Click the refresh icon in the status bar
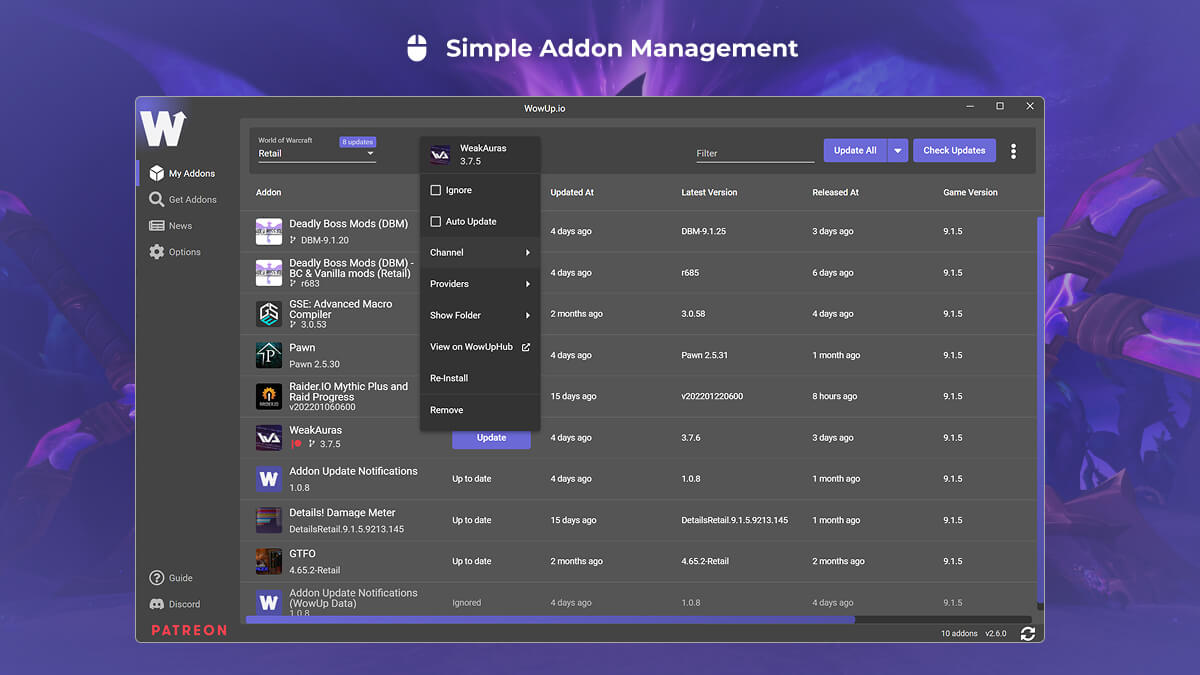1200x675 pixels. click(1027, 633)
